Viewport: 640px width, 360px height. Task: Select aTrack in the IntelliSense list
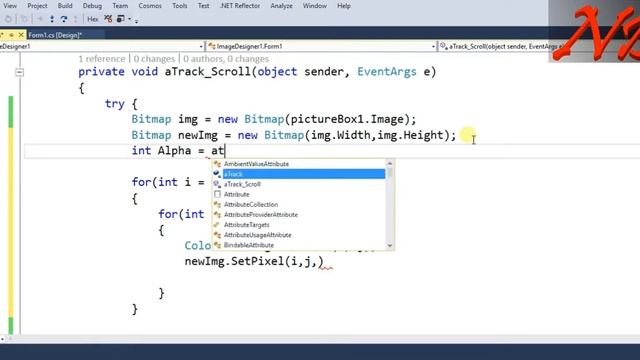point(304,174)
